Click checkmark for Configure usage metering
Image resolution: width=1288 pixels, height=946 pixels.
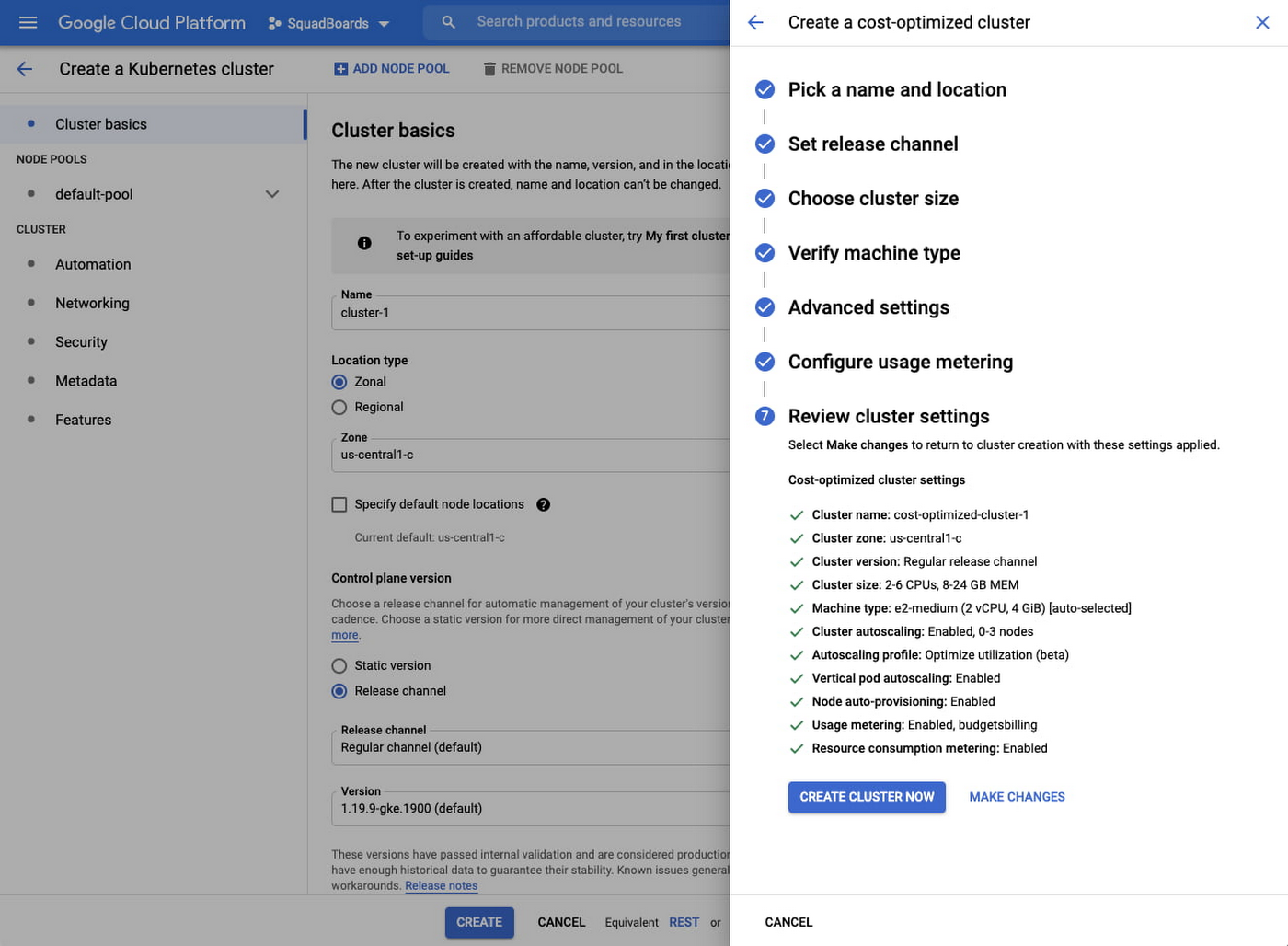coord(765,361)
